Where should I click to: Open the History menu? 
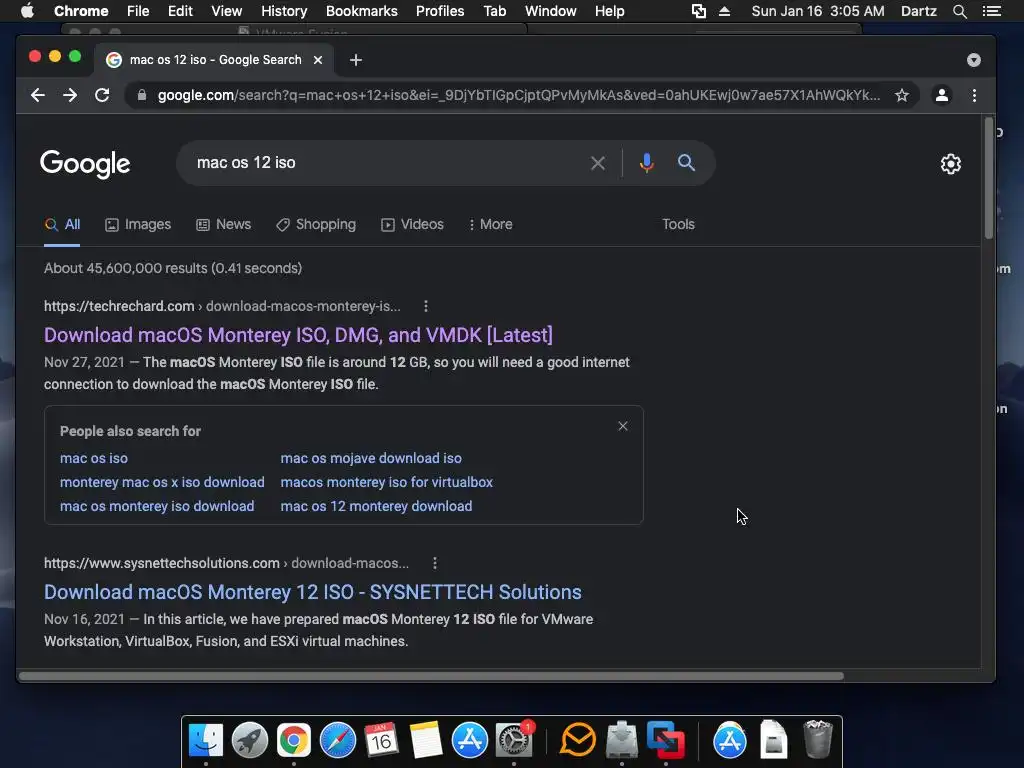284,11
